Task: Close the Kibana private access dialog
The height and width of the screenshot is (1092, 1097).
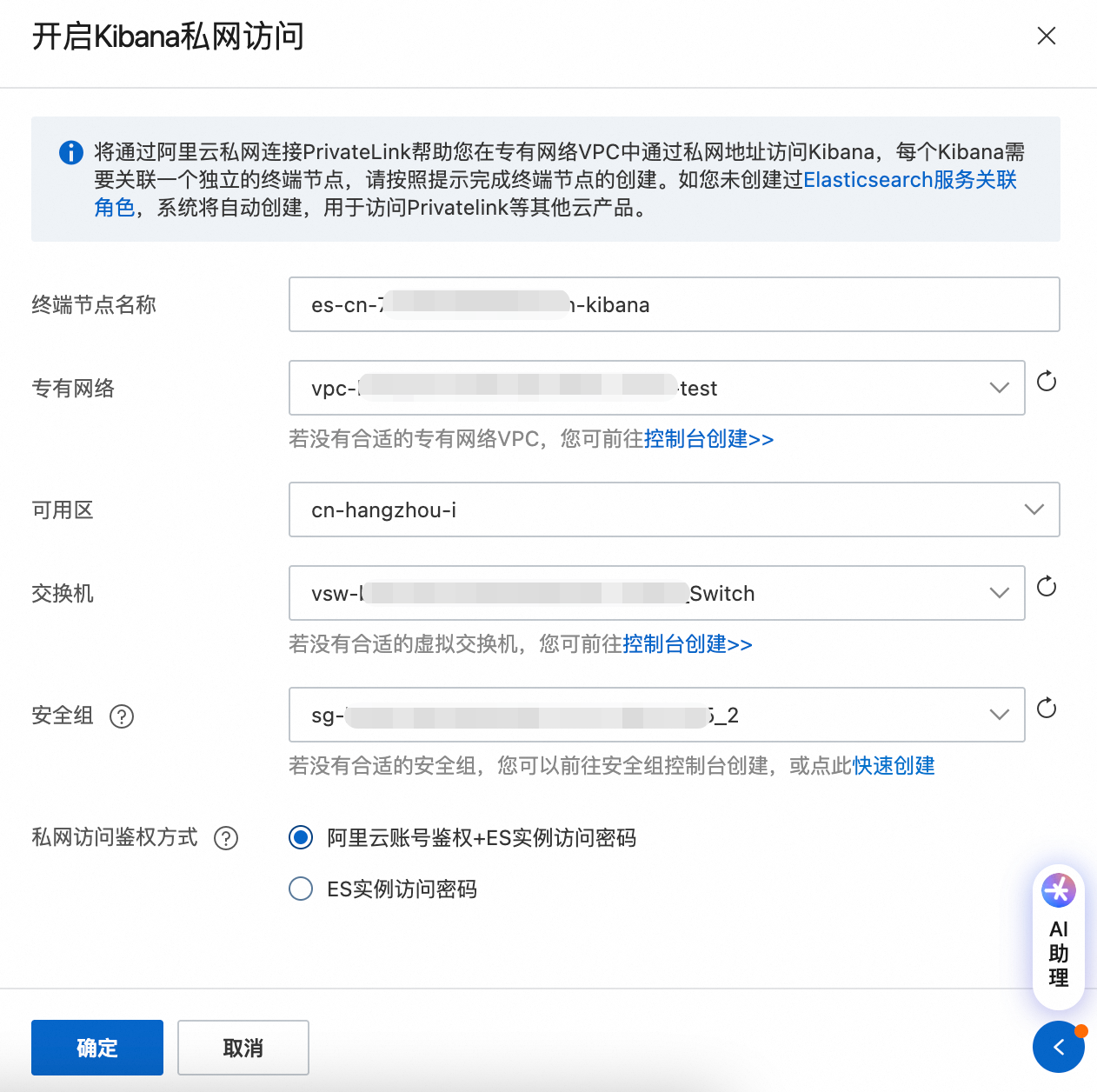Action: click(x=1047, y=36)
